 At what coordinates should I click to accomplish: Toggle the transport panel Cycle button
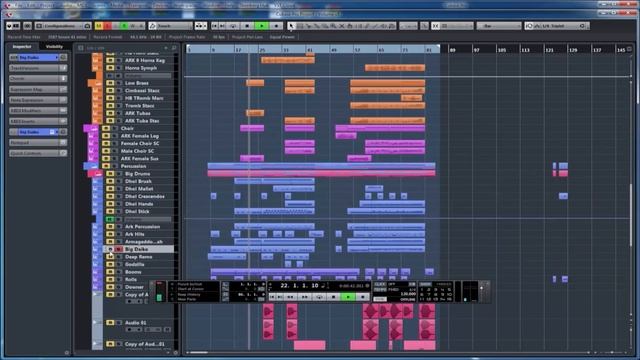coord(319,297)
